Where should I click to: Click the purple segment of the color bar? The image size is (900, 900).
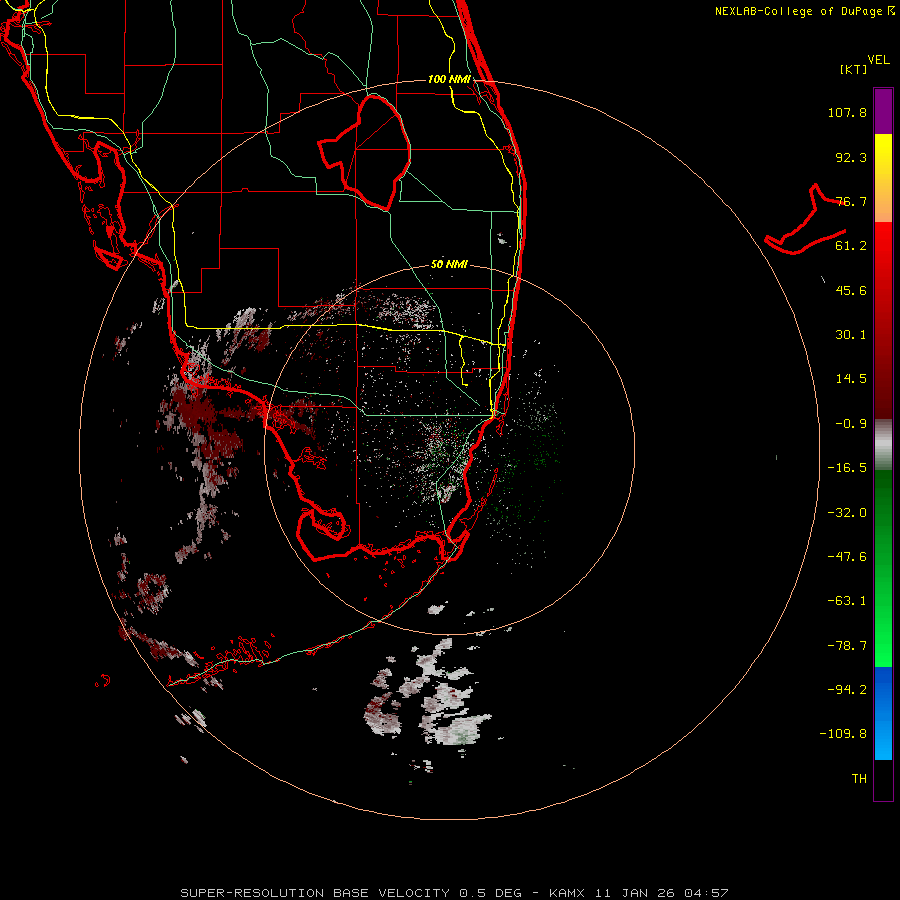(x=883, y=111)
